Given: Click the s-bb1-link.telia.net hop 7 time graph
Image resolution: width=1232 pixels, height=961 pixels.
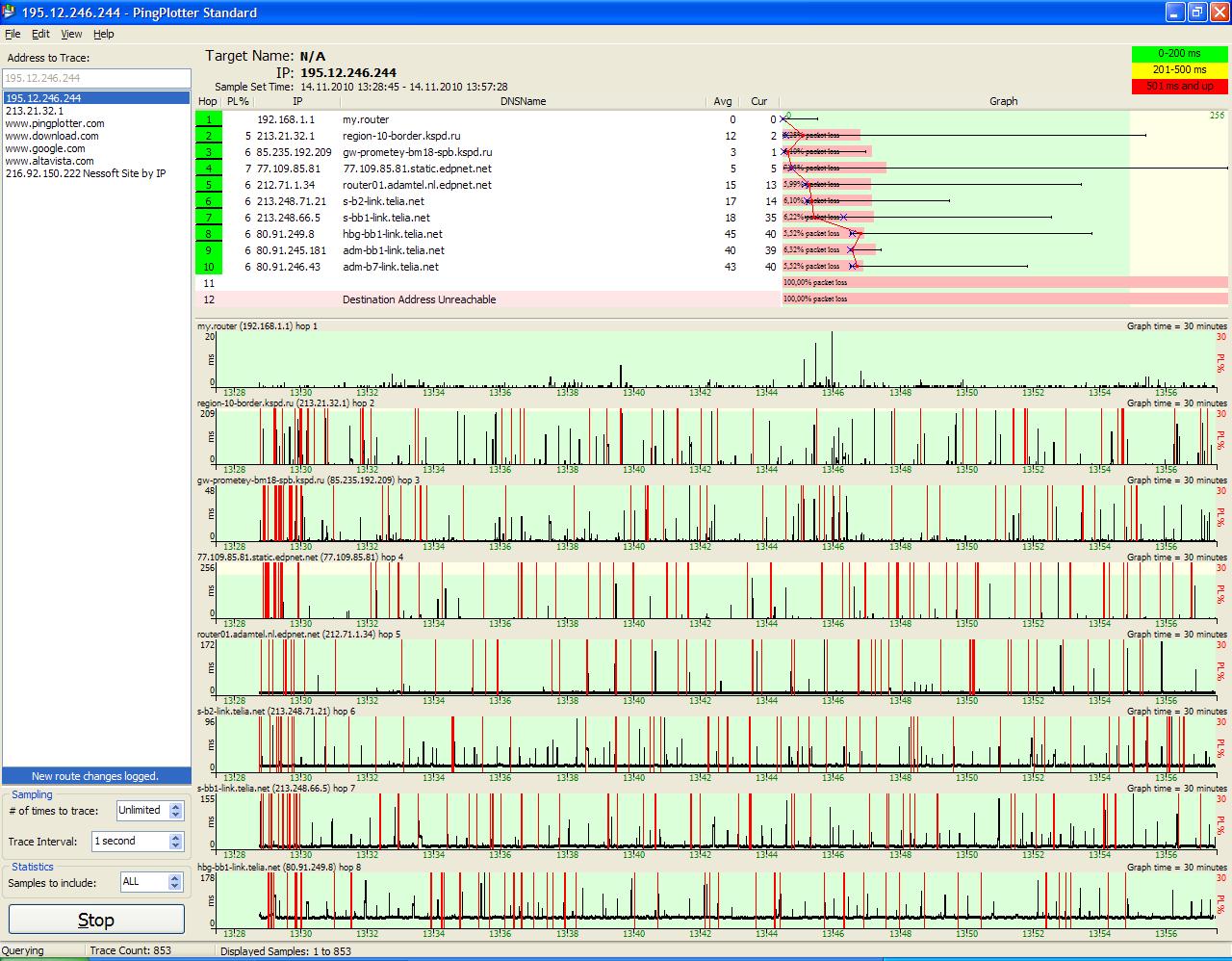Looking at the screenshot, I should pyautogui.click(x=714, y=821).
